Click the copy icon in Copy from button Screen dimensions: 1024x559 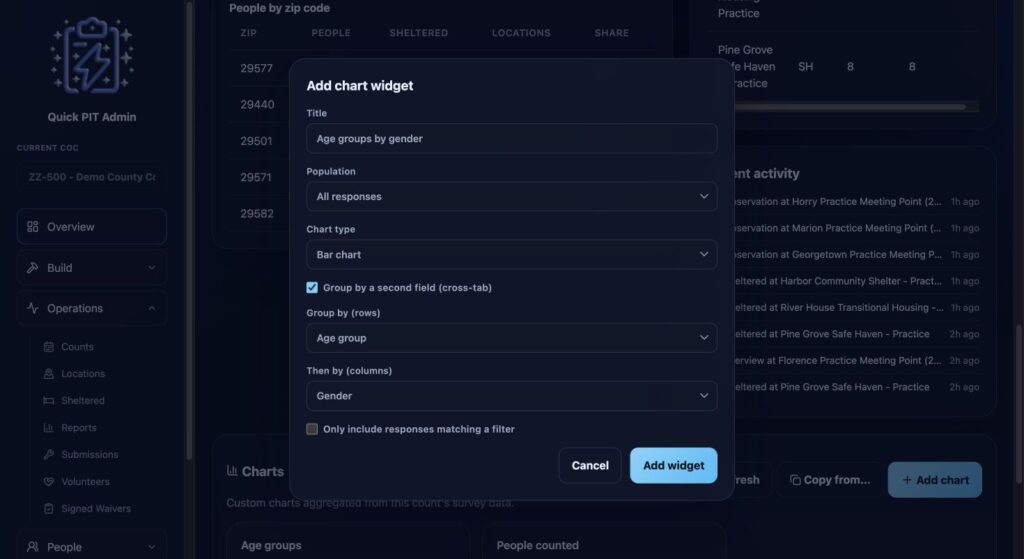[x=795, y=480]
